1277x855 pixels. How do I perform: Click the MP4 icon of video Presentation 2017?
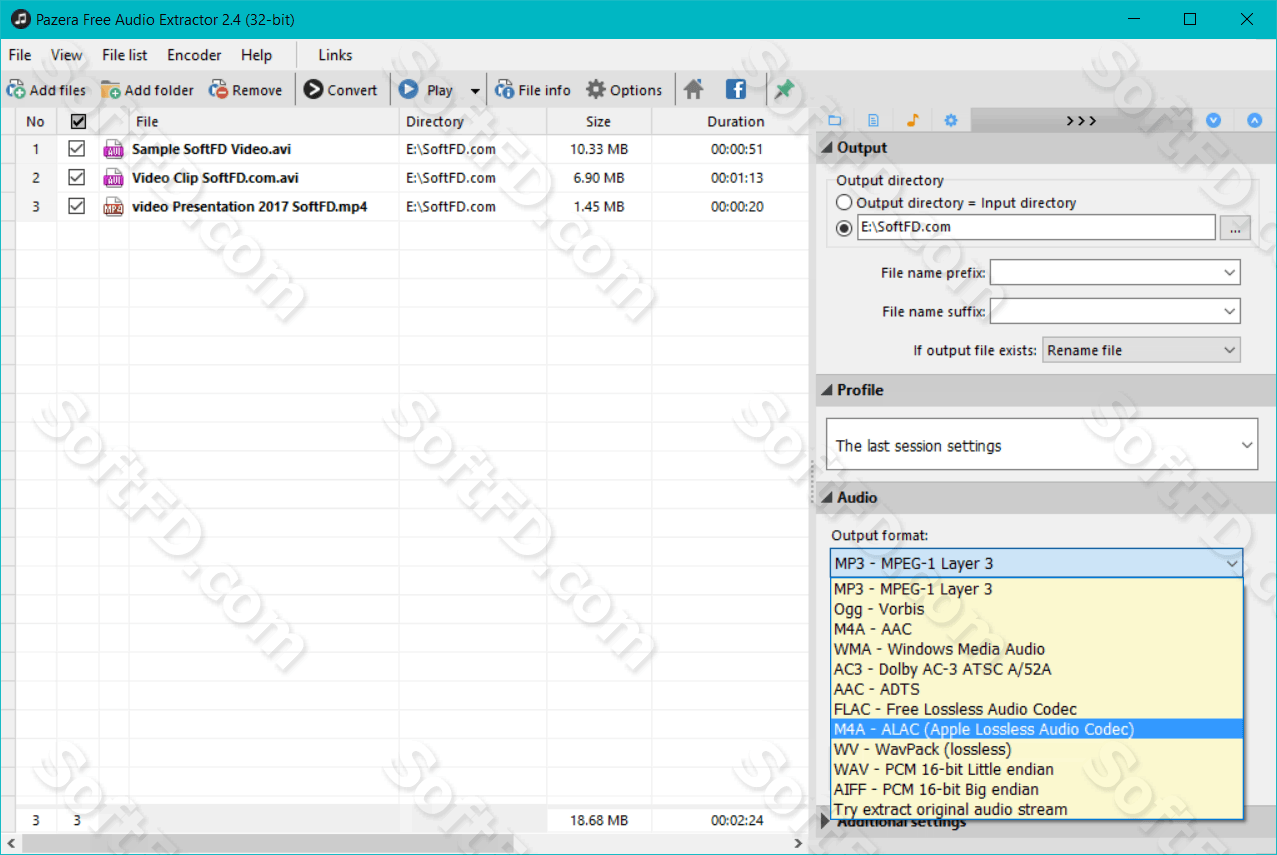pyautogui.click(x=113, y=207)
